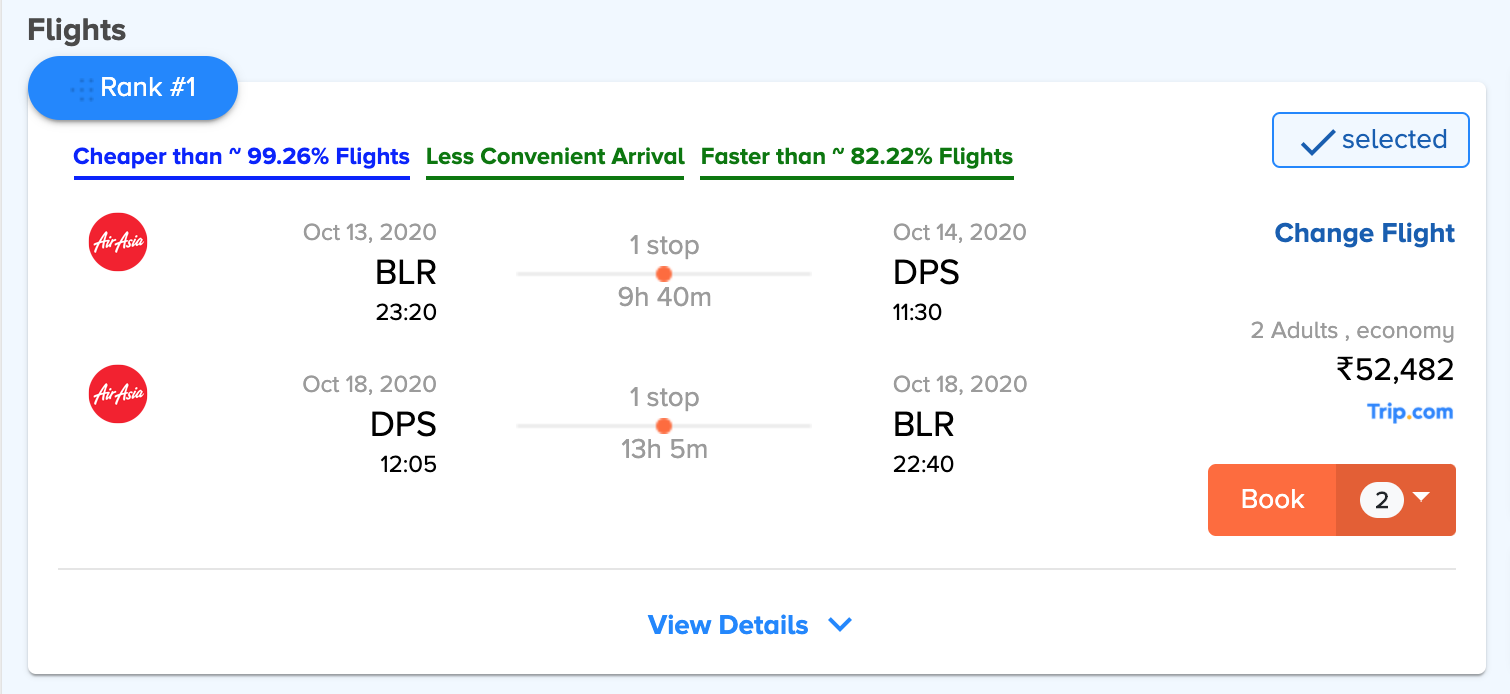Click the chevron beside View Details
1510x694 pixels.
(x=840, y=625)
